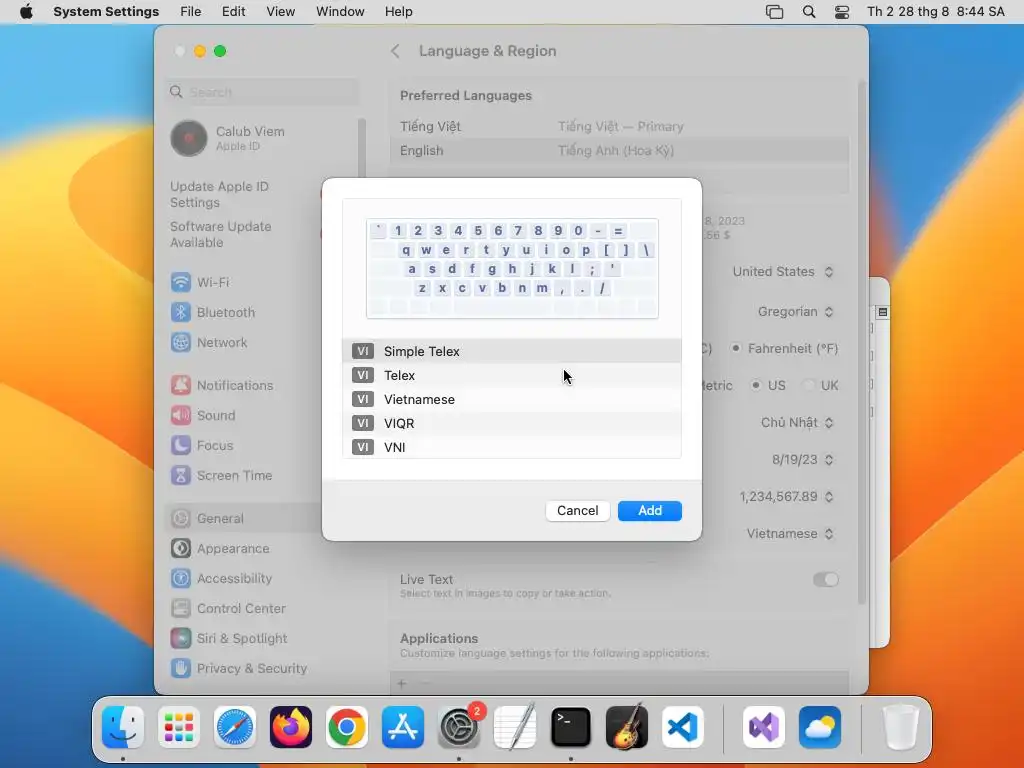
Task: Select Telex input source row
Action: click(x=511, y=376)
